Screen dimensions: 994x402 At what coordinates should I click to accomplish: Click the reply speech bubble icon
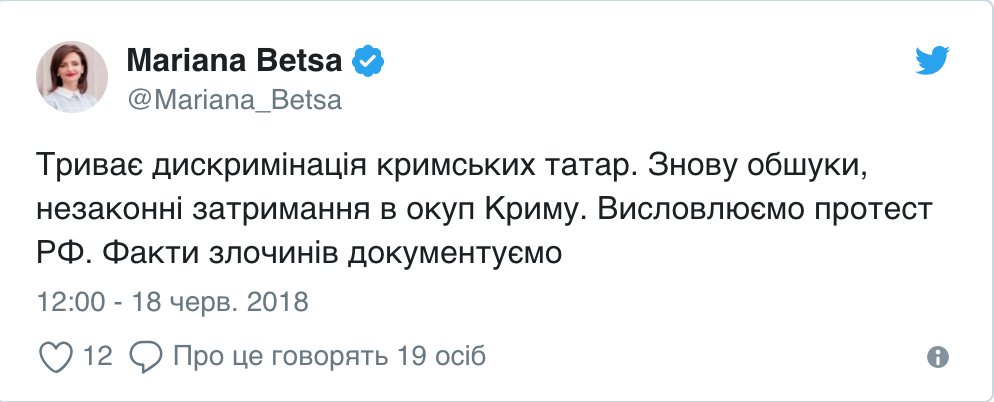tap(146, 356)
